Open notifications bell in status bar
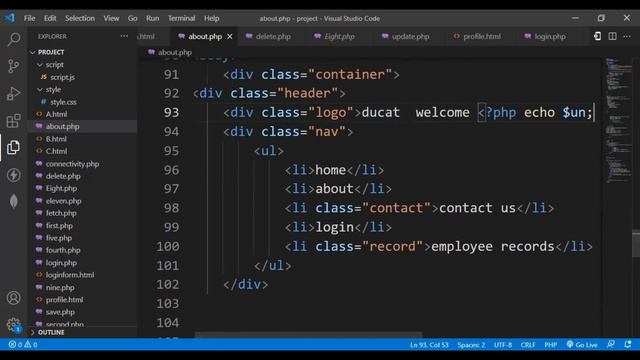 [x=628, y=344]
